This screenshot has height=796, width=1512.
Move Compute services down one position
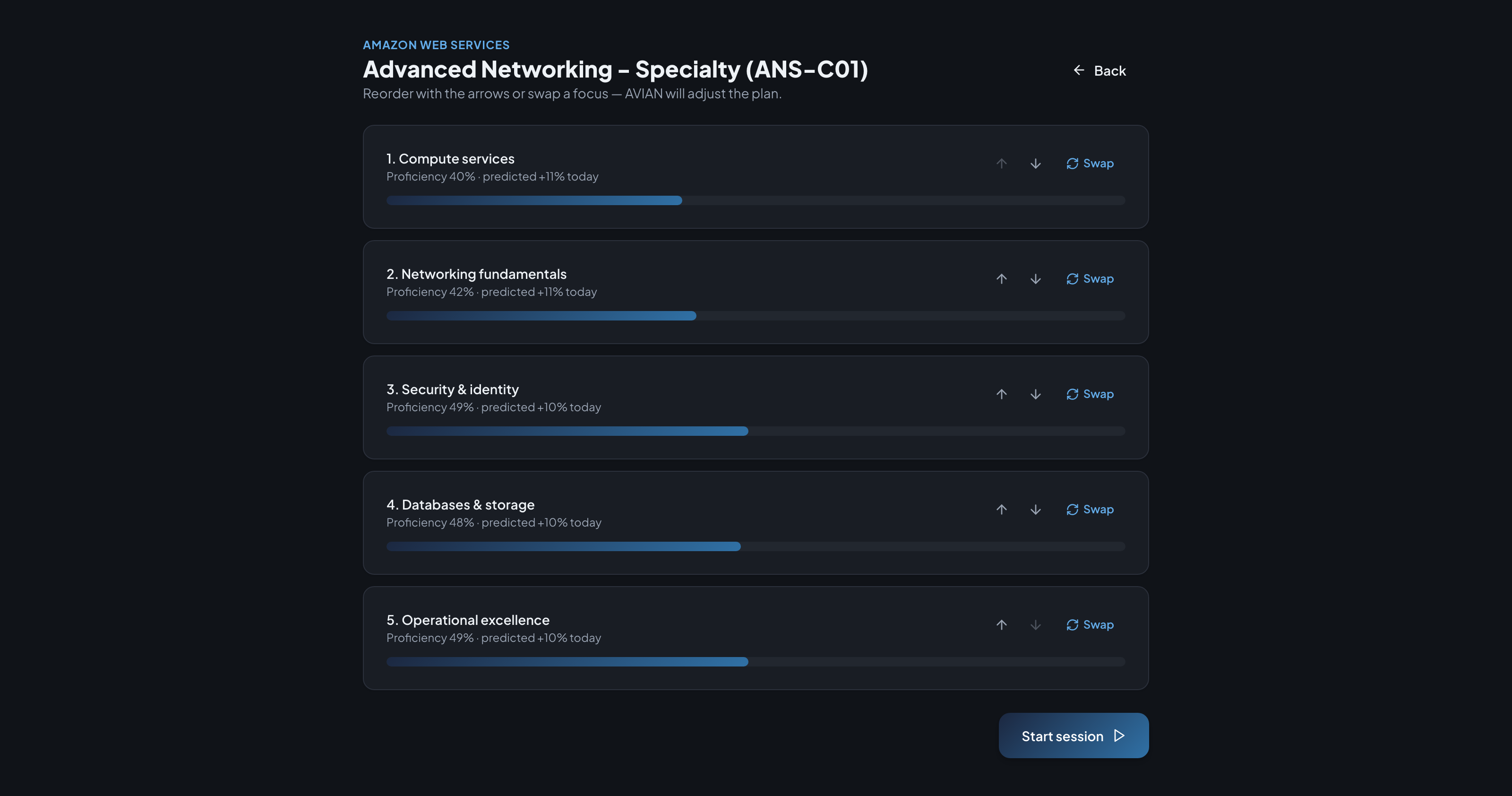1035,163
